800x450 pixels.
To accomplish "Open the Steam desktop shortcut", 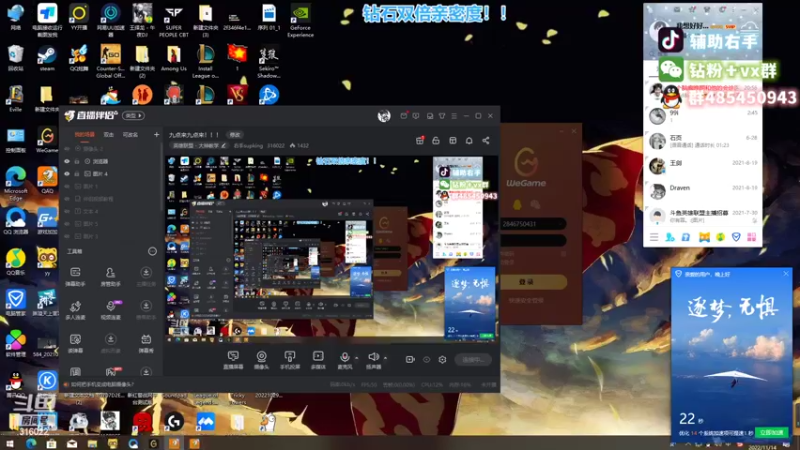I will [47, 58].
